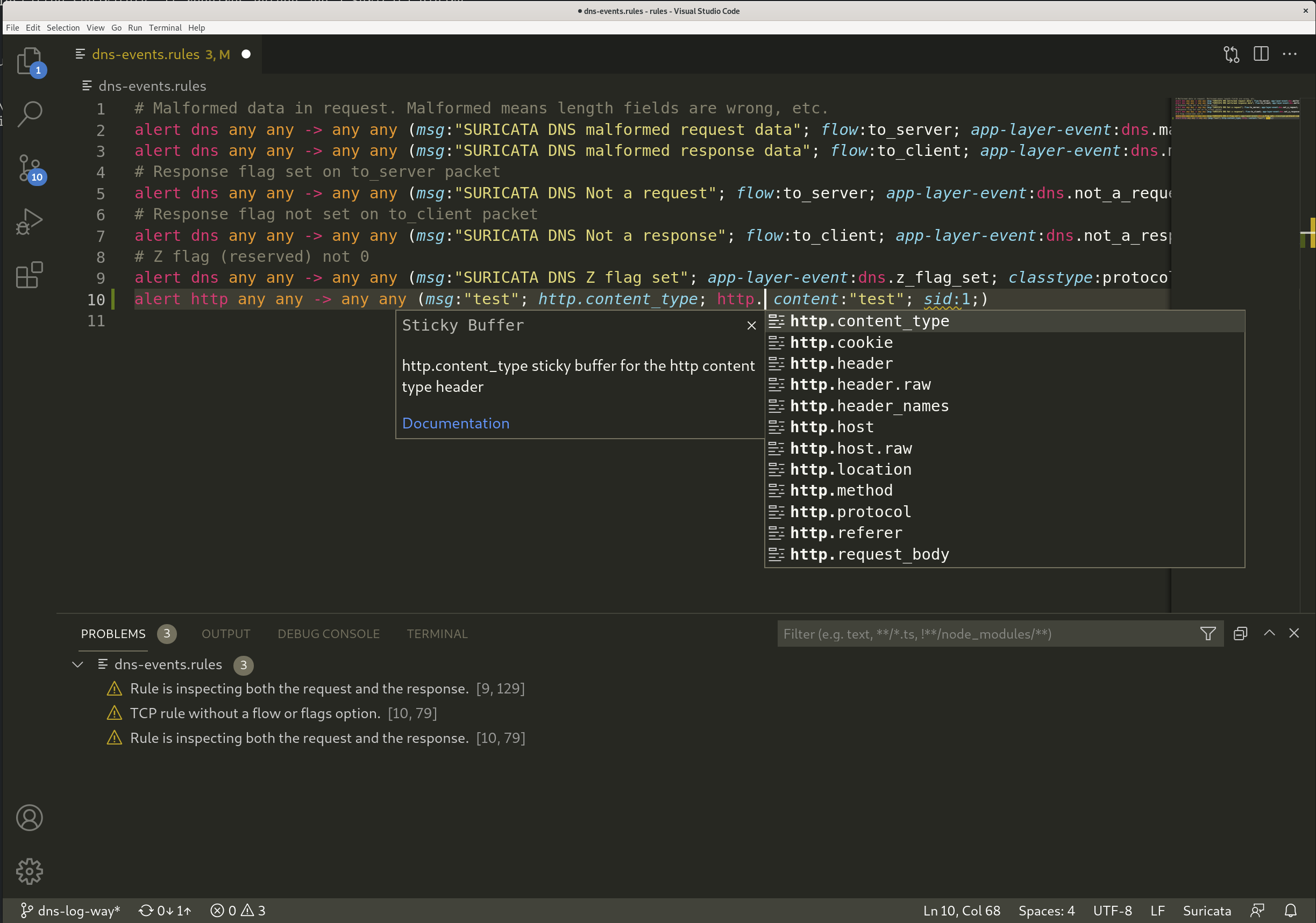Toggle the Problems panel filter icon
1316x923 pixels.
pyautogui.click(x=1208, y=634)
